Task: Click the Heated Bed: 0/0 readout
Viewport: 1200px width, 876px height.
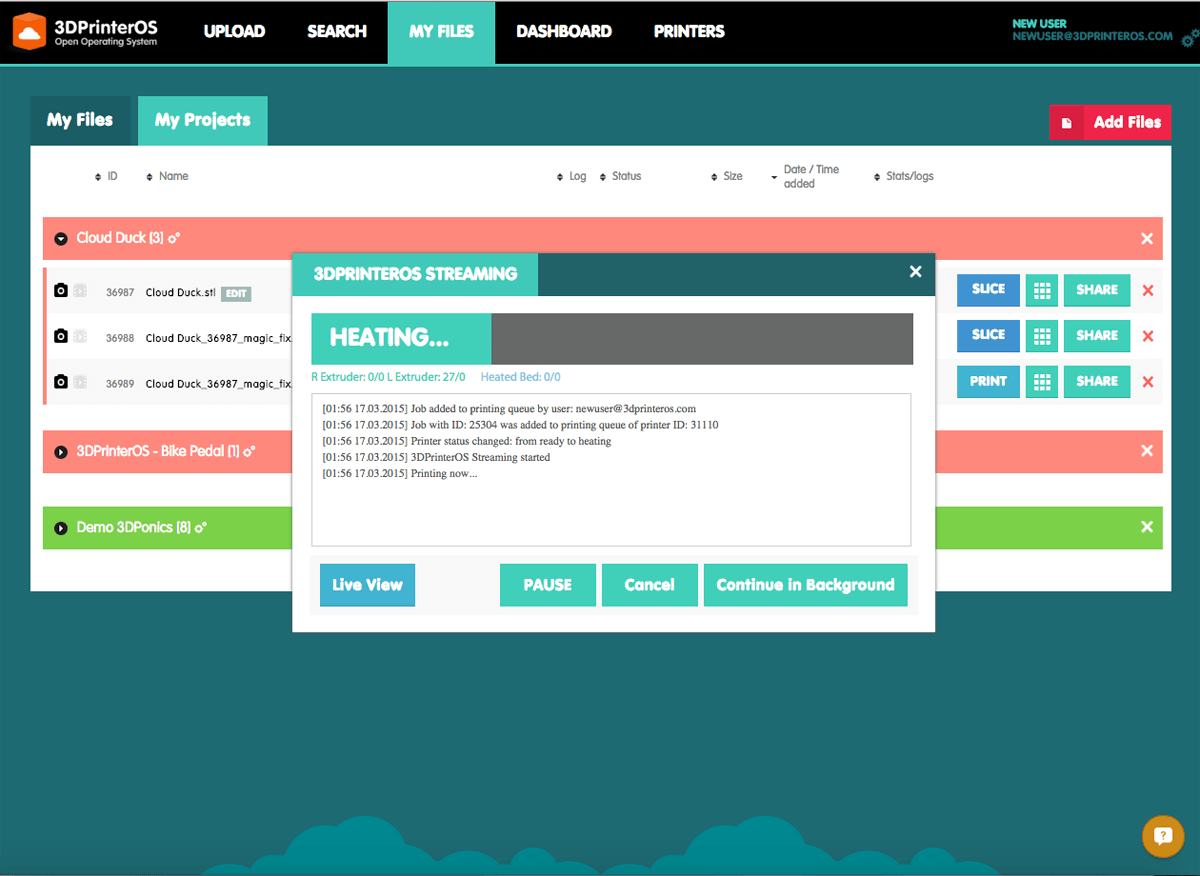Action: [520, 378]
